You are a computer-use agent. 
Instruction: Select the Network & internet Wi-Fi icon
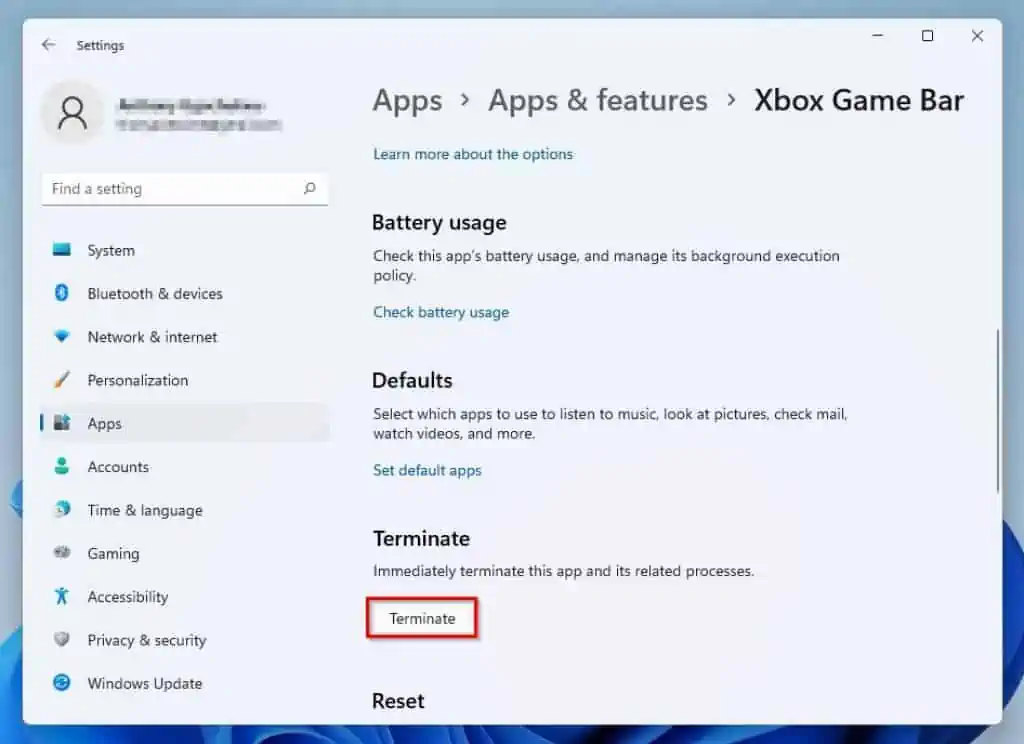pos(62,337)
